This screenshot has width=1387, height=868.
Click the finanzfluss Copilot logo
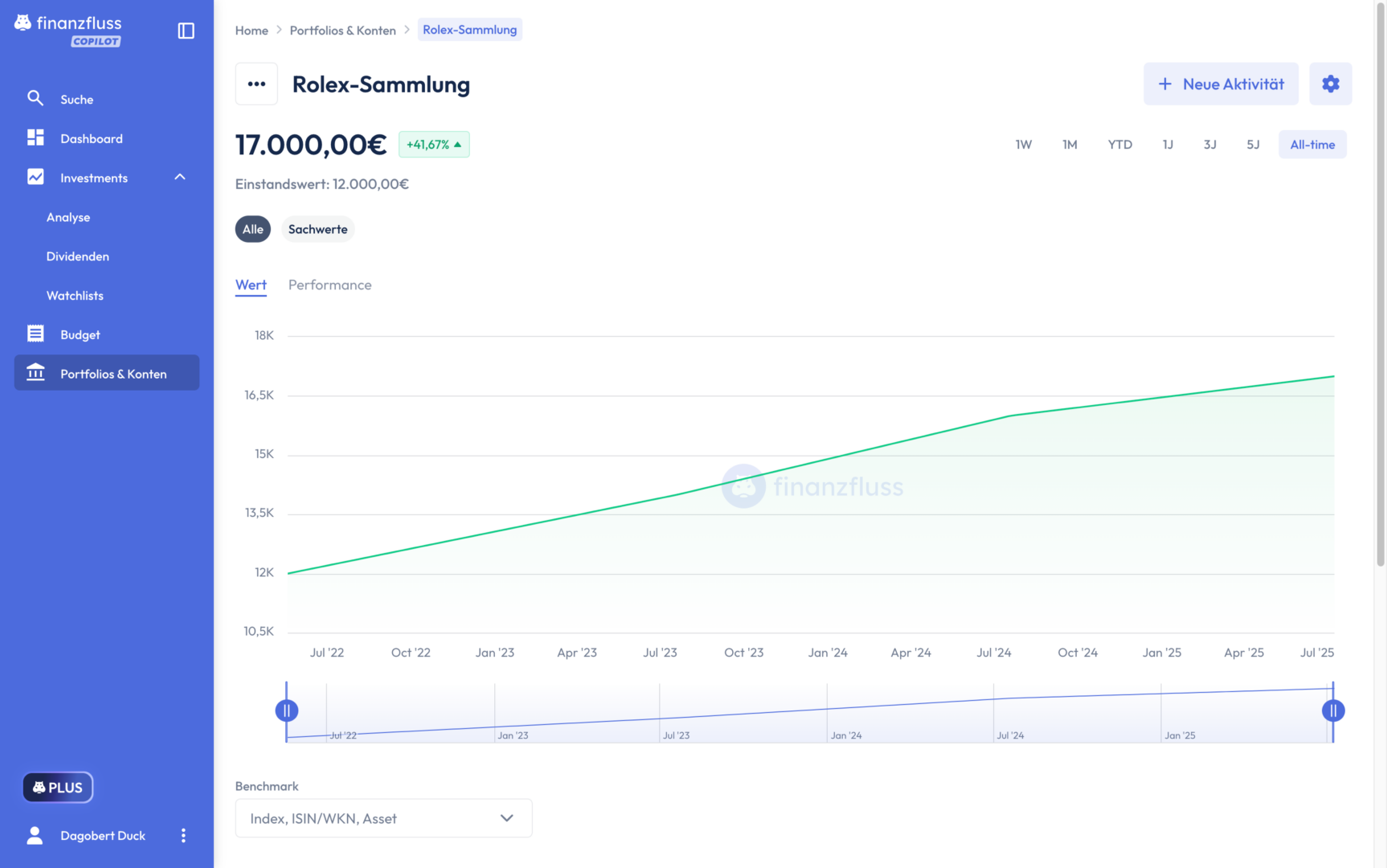coord(68,30)
